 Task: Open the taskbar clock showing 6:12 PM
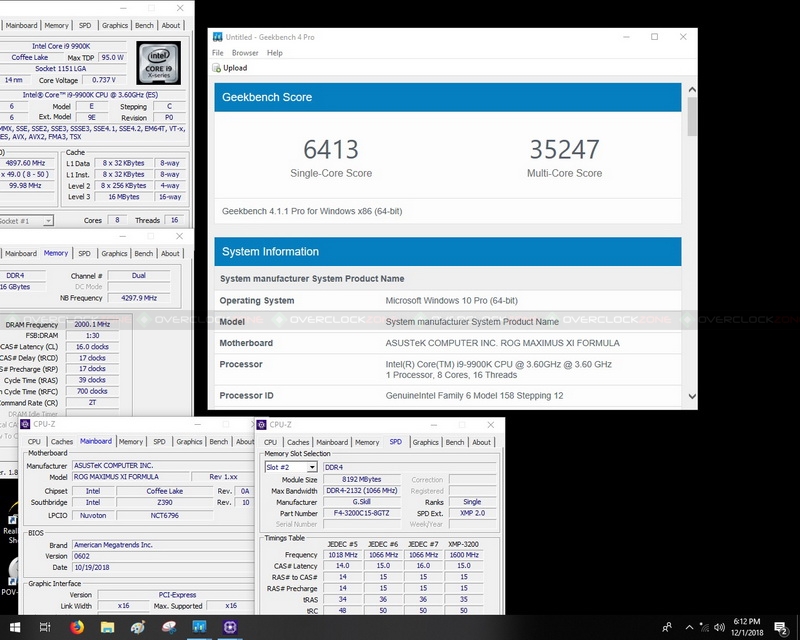(x=746, y=627)
